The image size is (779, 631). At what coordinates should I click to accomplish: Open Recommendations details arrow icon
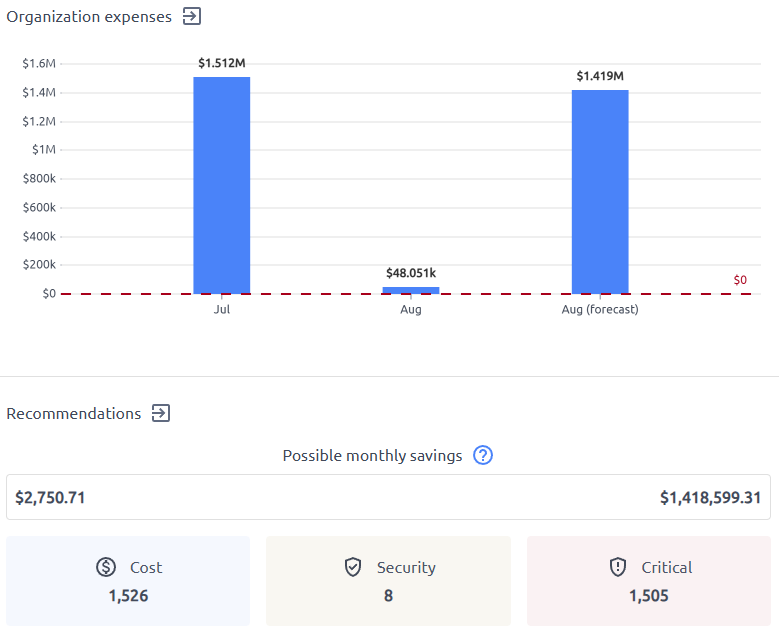tap(161, 413)
